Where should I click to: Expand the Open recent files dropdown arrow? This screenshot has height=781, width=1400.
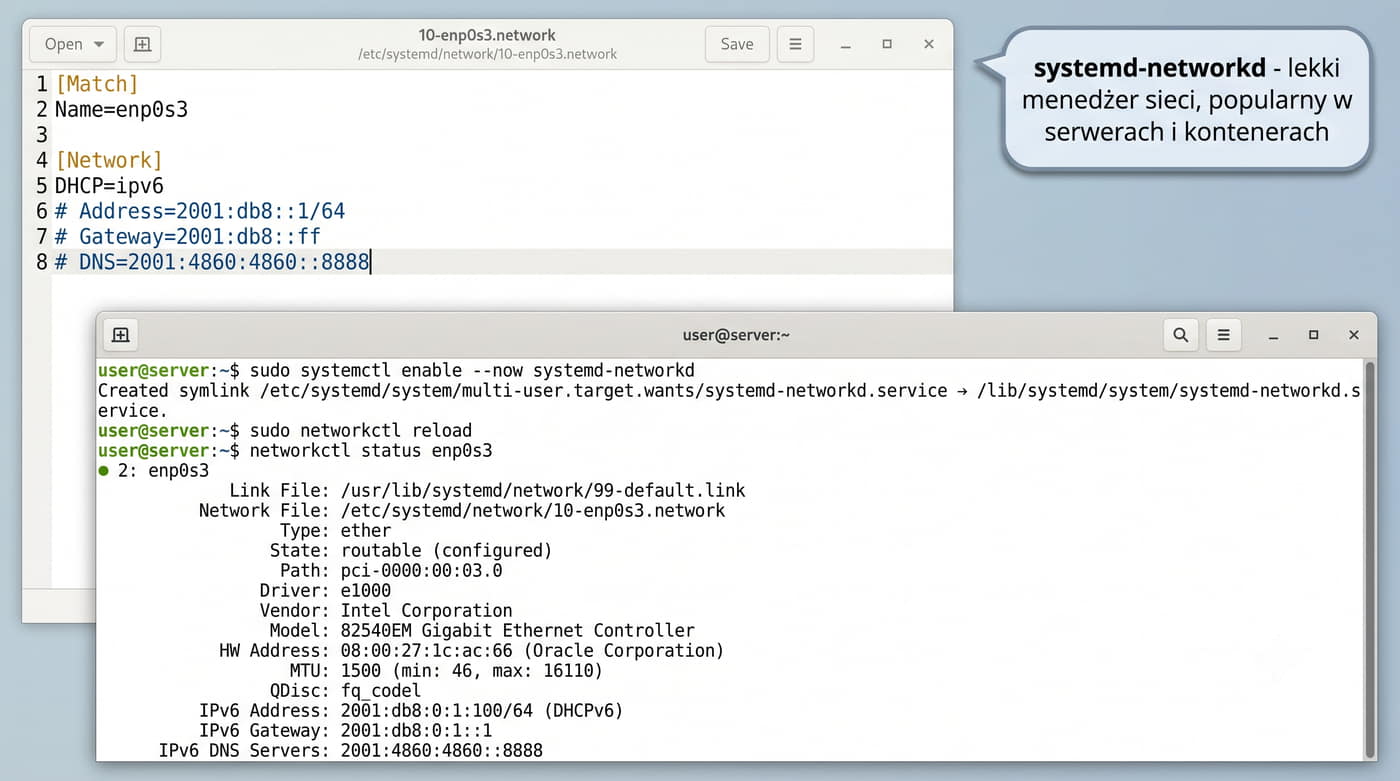click(99, 44)
